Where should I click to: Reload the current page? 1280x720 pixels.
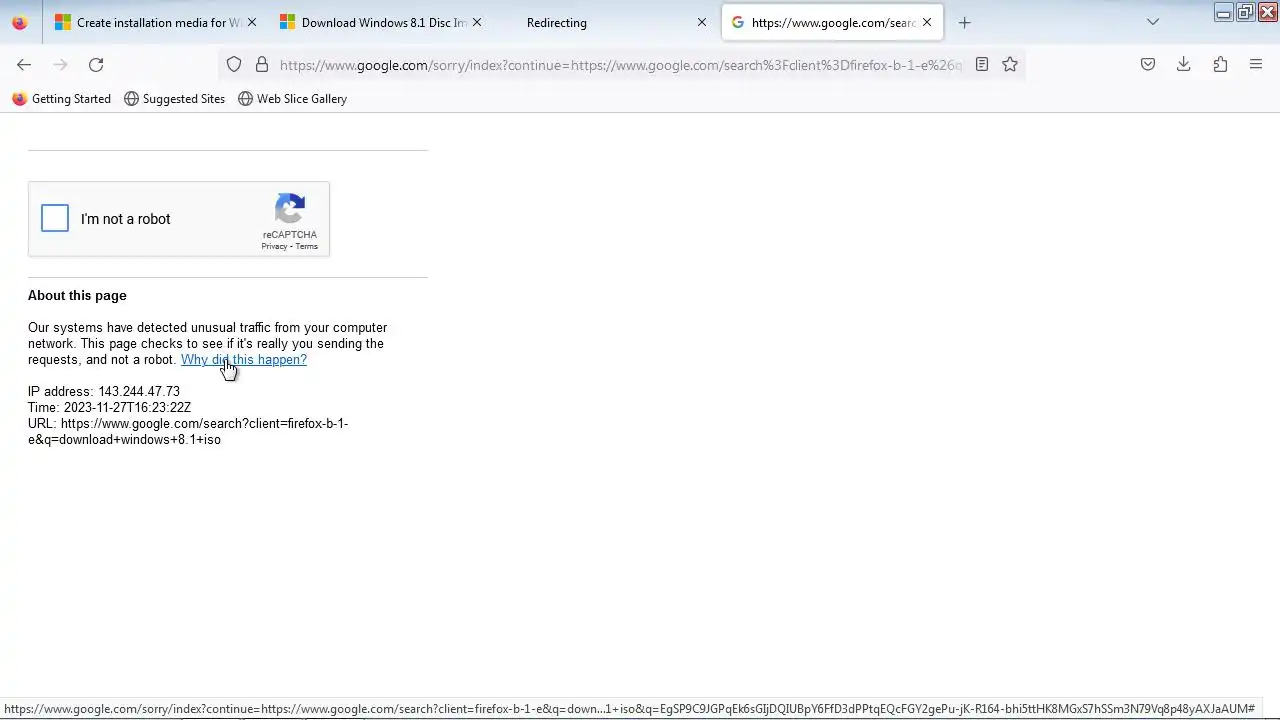96,64
